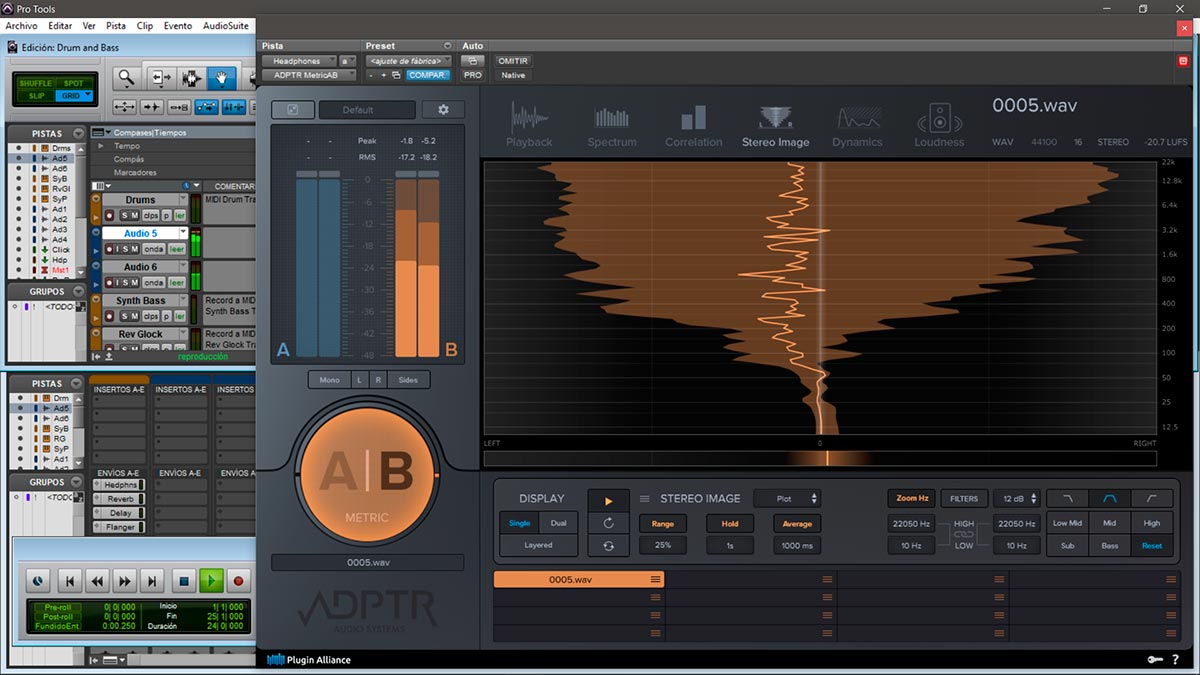Click the red target button in plugin header

click(x=1183, y=61)
